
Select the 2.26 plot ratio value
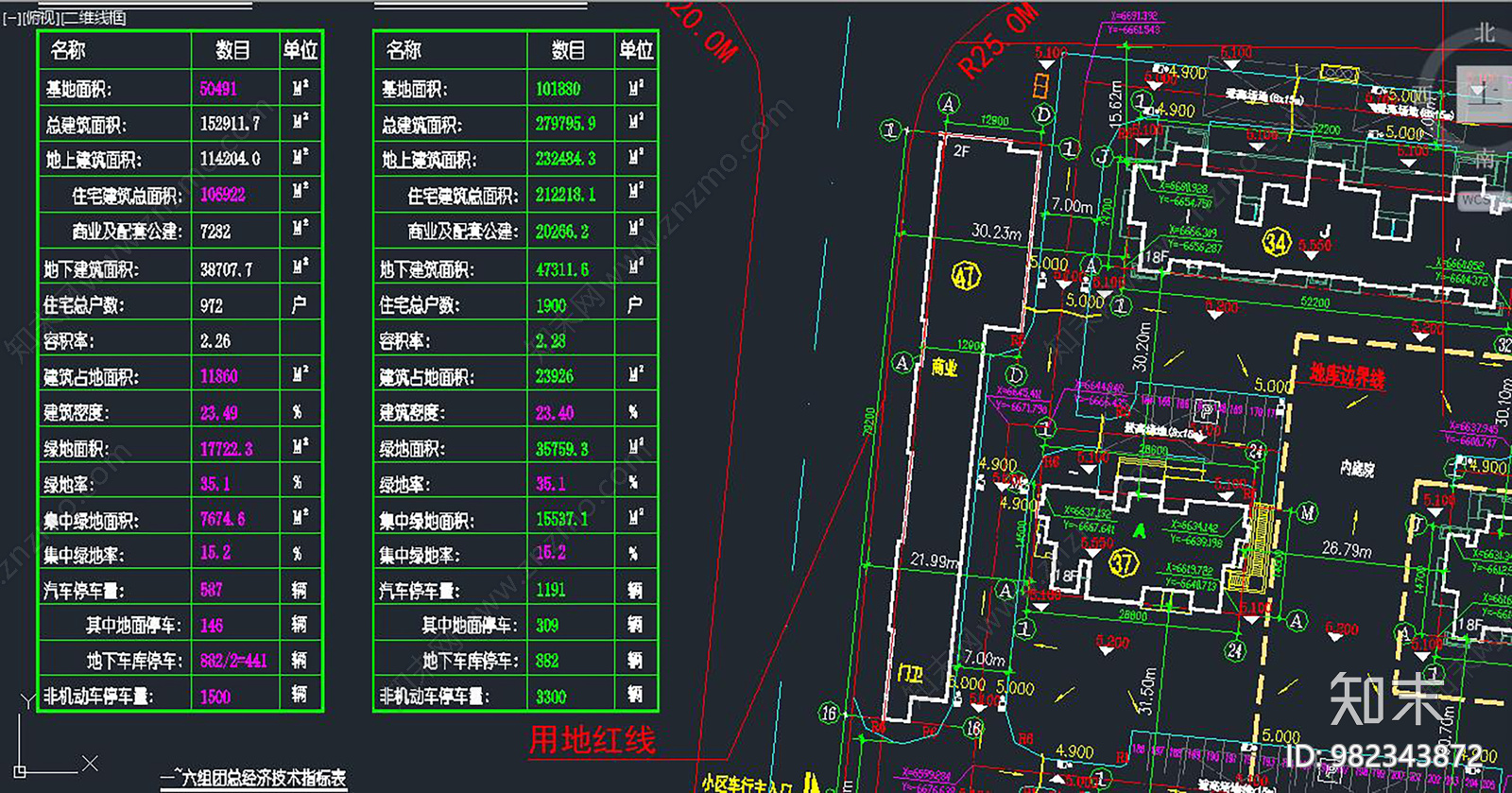215,340
